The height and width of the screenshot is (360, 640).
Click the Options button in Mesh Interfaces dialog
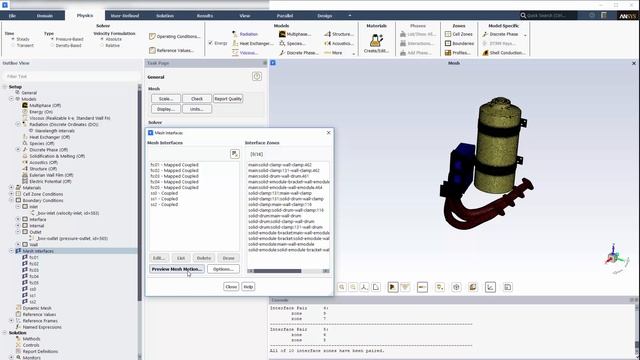pyautogui.click(x=223, y=269)
